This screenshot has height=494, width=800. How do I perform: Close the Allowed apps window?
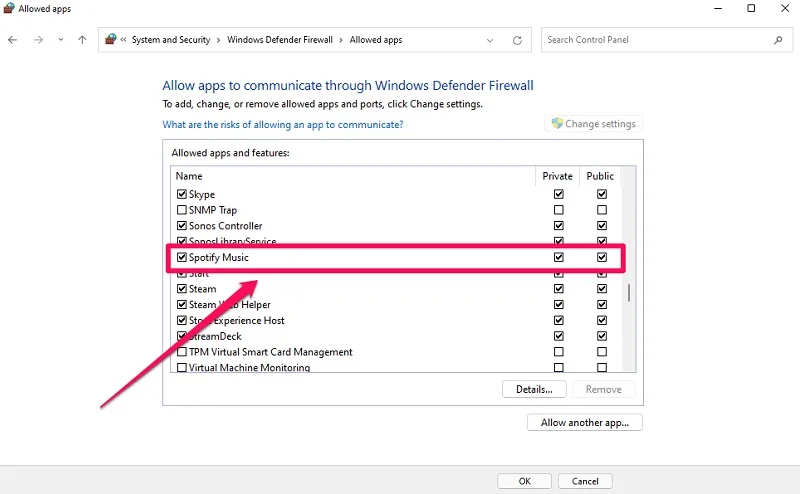click(x=785, y=9)
